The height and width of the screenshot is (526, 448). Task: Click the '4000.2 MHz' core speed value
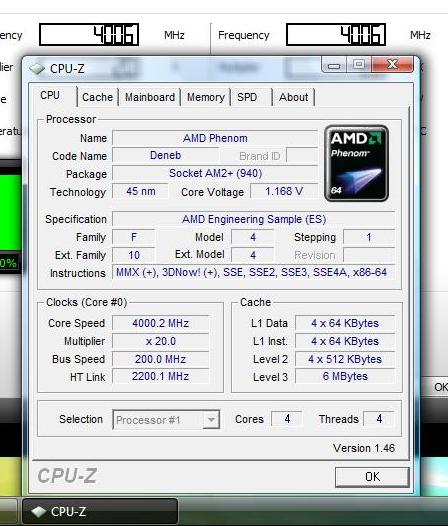pos(160,323)
